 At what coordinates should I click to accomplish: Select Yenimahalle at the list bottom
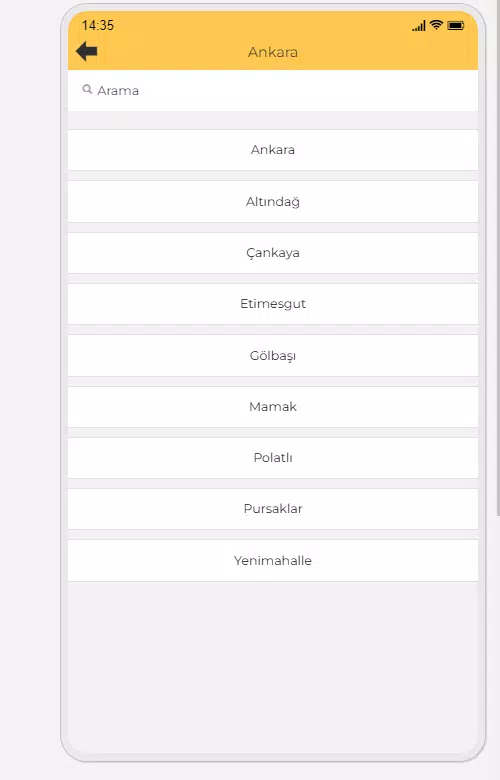(273, 561)
